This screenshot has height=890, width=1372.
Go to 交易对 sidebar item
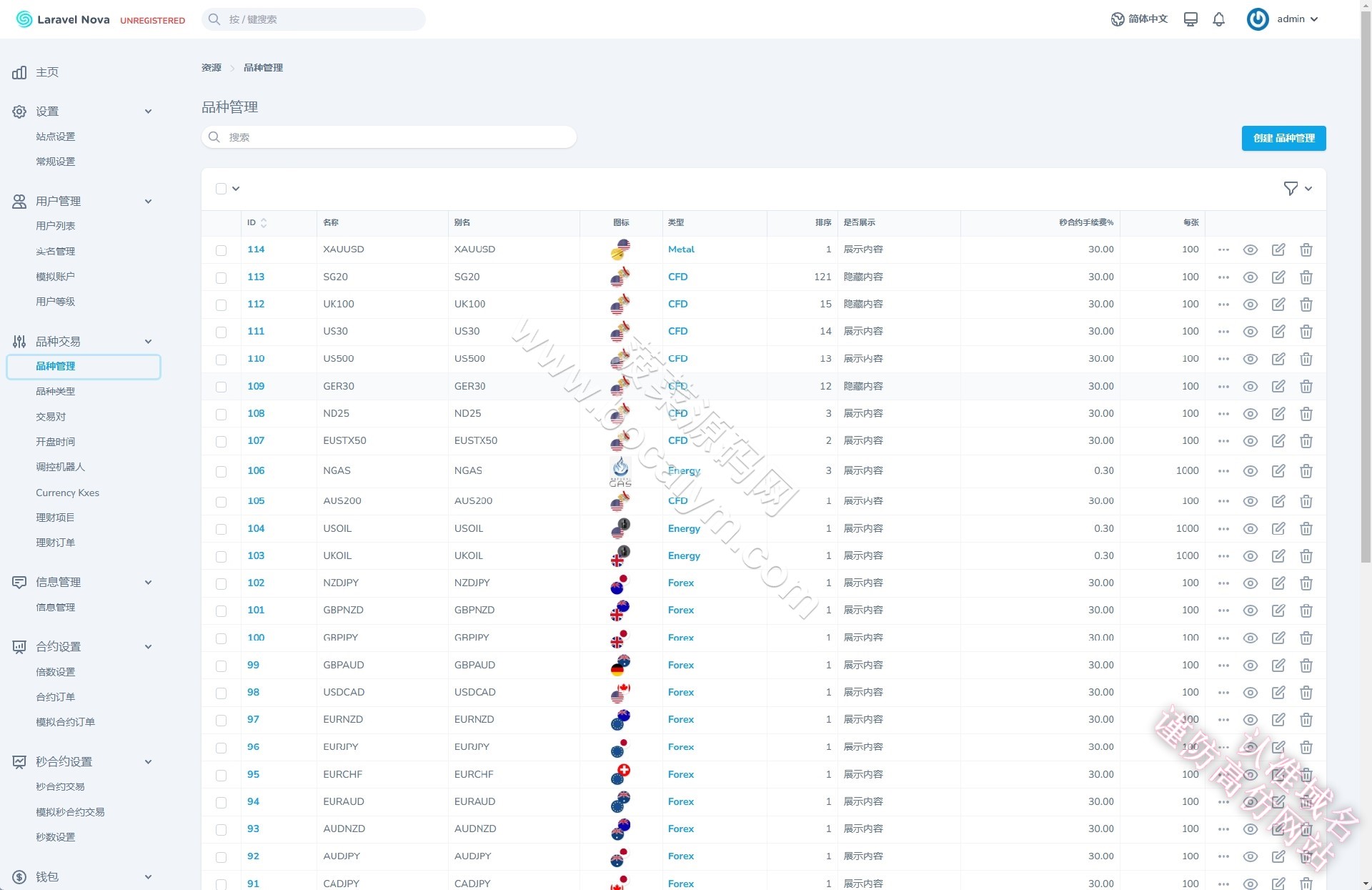(x=51, y=416)
